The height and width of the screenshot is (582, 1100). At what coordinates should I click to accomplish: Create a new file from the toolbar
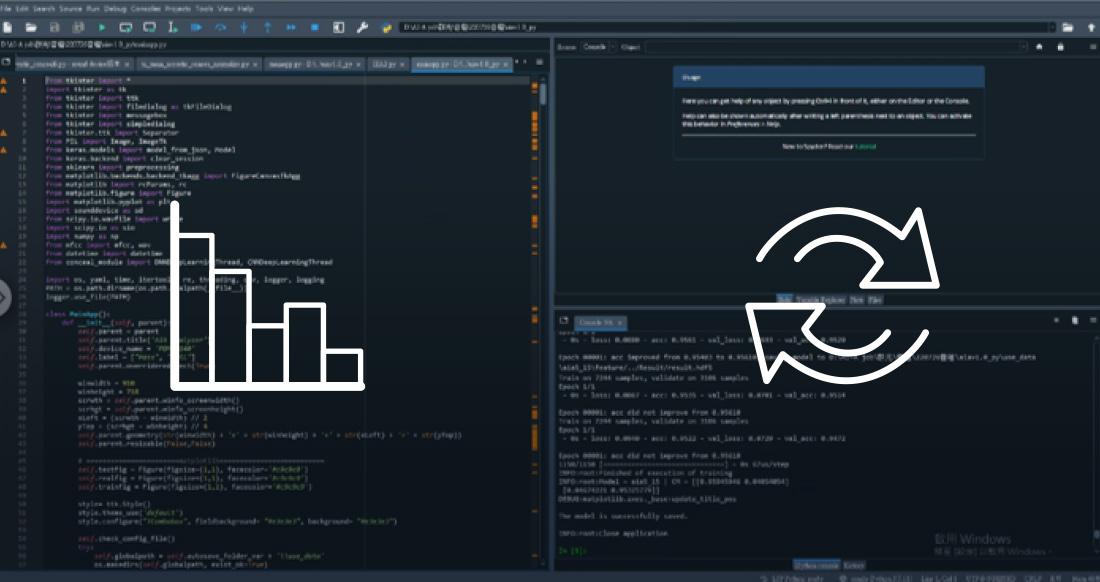(8, 27)
